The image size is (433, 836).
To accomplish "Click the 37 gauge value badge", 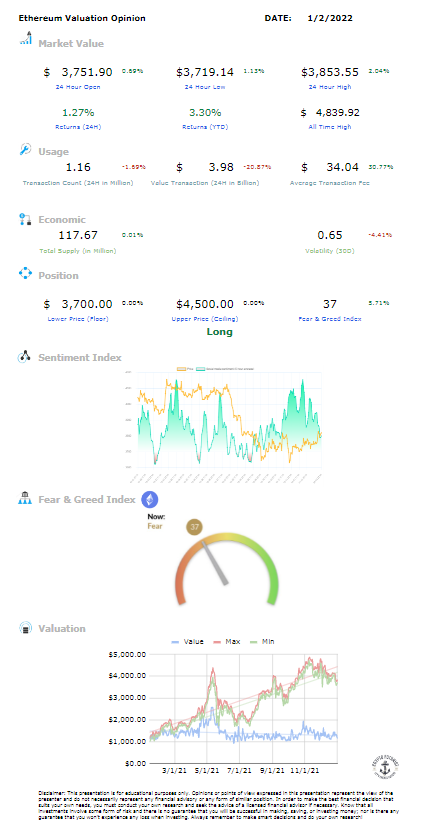I will pos(195,527).
